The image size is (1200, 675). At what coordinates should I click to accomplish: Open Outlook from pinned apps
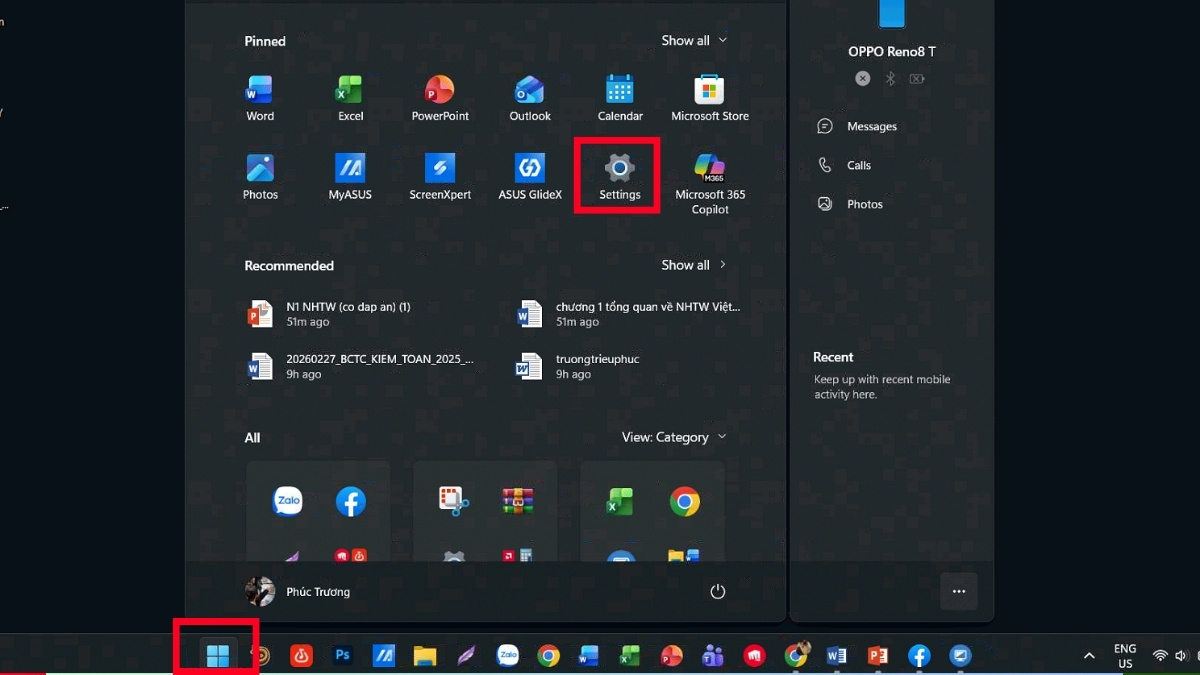(530, 98)
